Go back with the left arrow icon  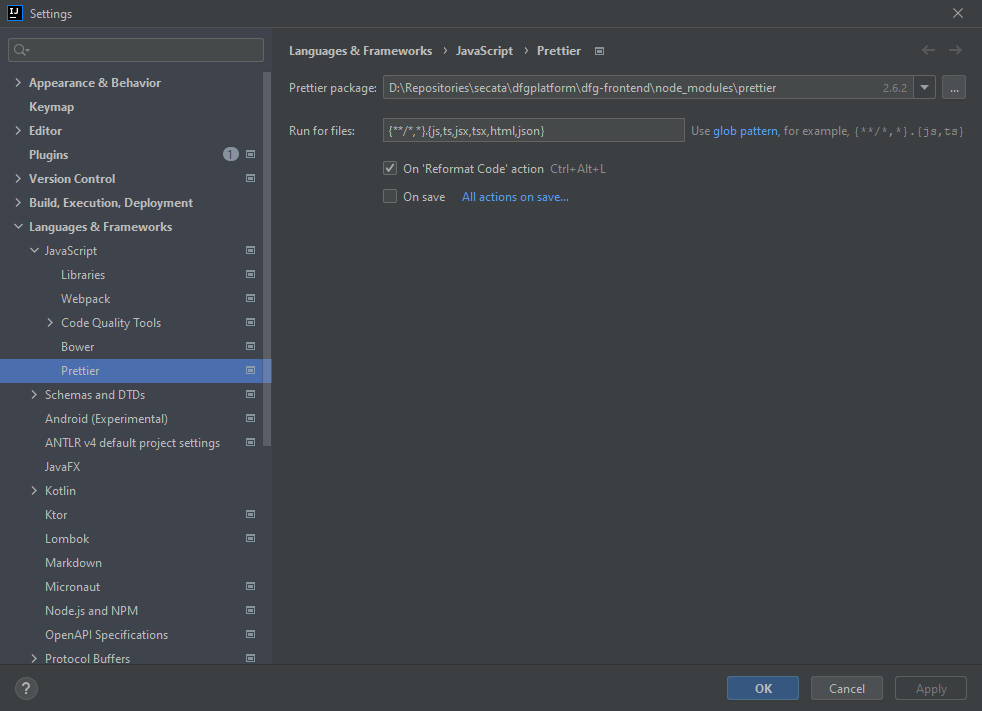[928, 50]
